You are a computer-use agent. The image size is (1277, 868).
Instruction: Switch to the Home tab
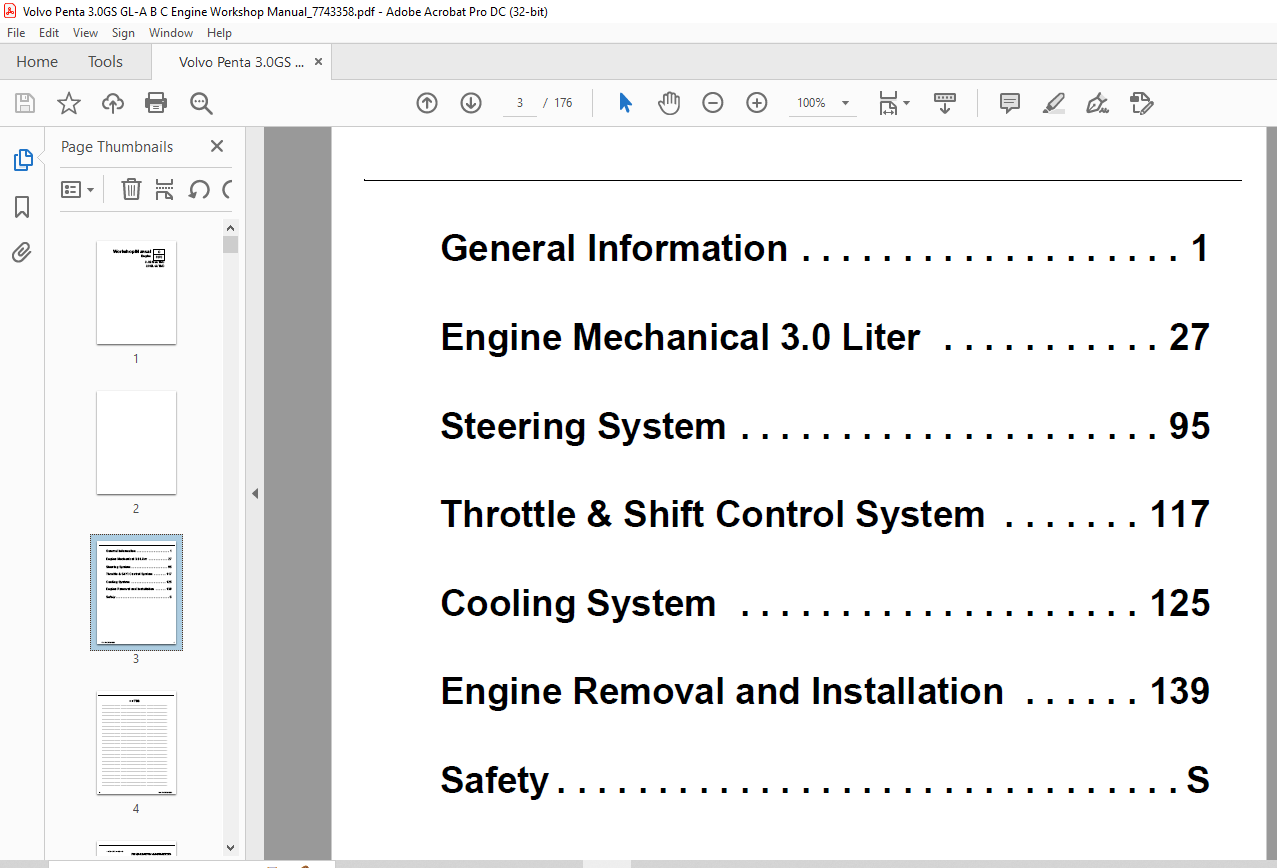(37, 62)
